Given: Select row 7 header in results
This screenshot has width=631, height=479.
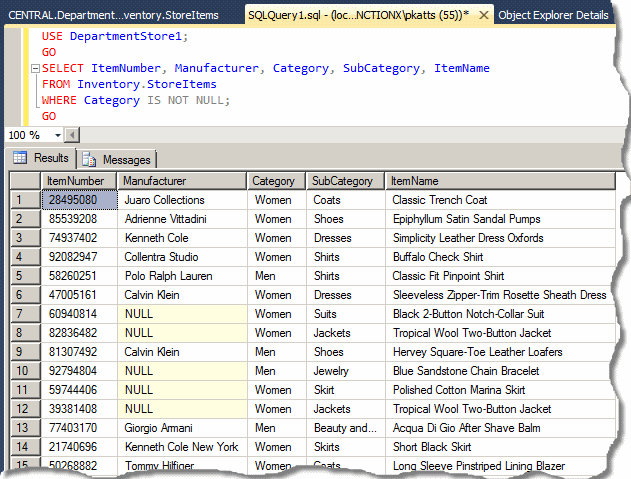Looking at the screenshot, I should [25, 314].
